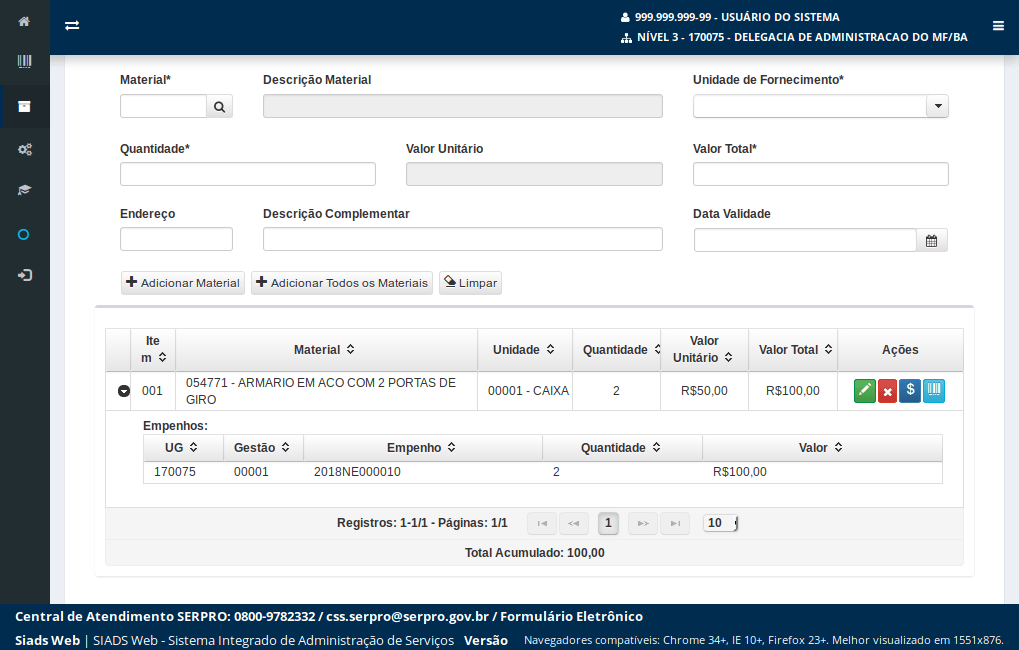Click the barcode action icon in row

pyautogui.click(x=933, y=391)
